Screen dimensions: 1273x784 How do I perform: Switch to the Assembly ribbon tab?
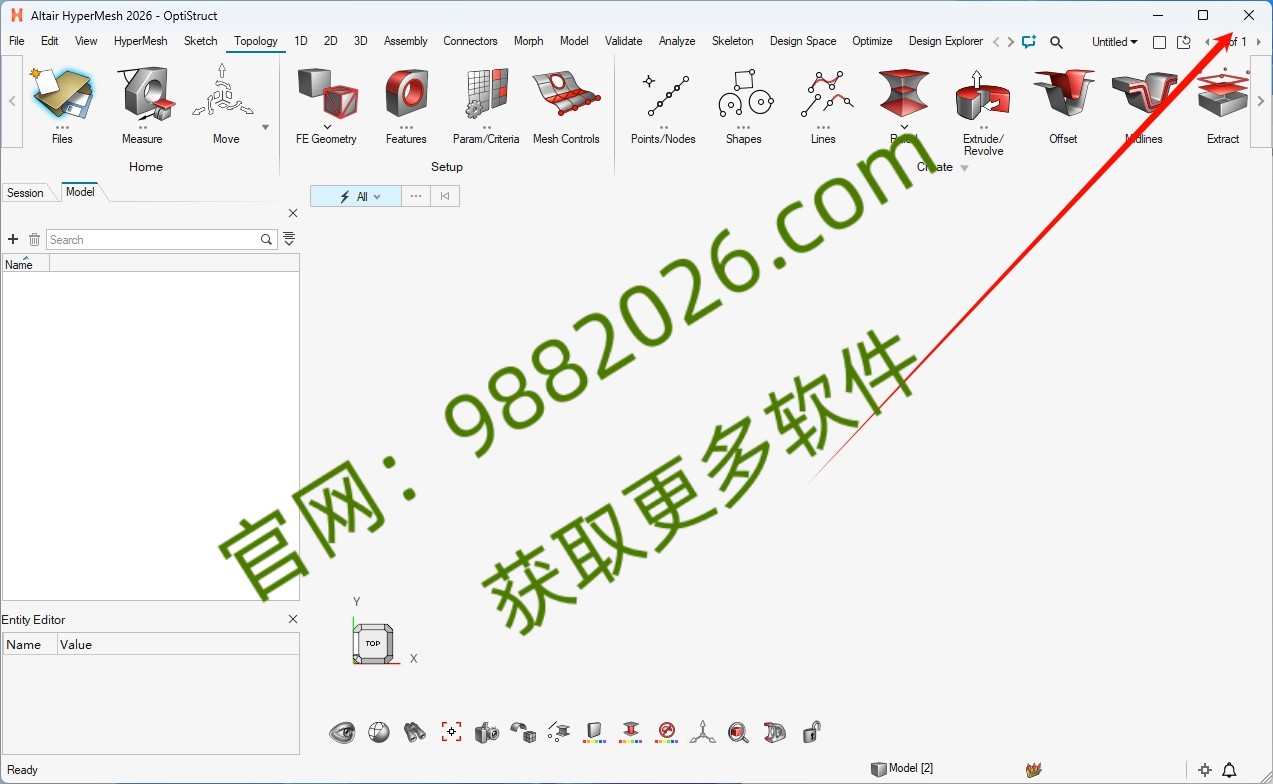(406, 41)
